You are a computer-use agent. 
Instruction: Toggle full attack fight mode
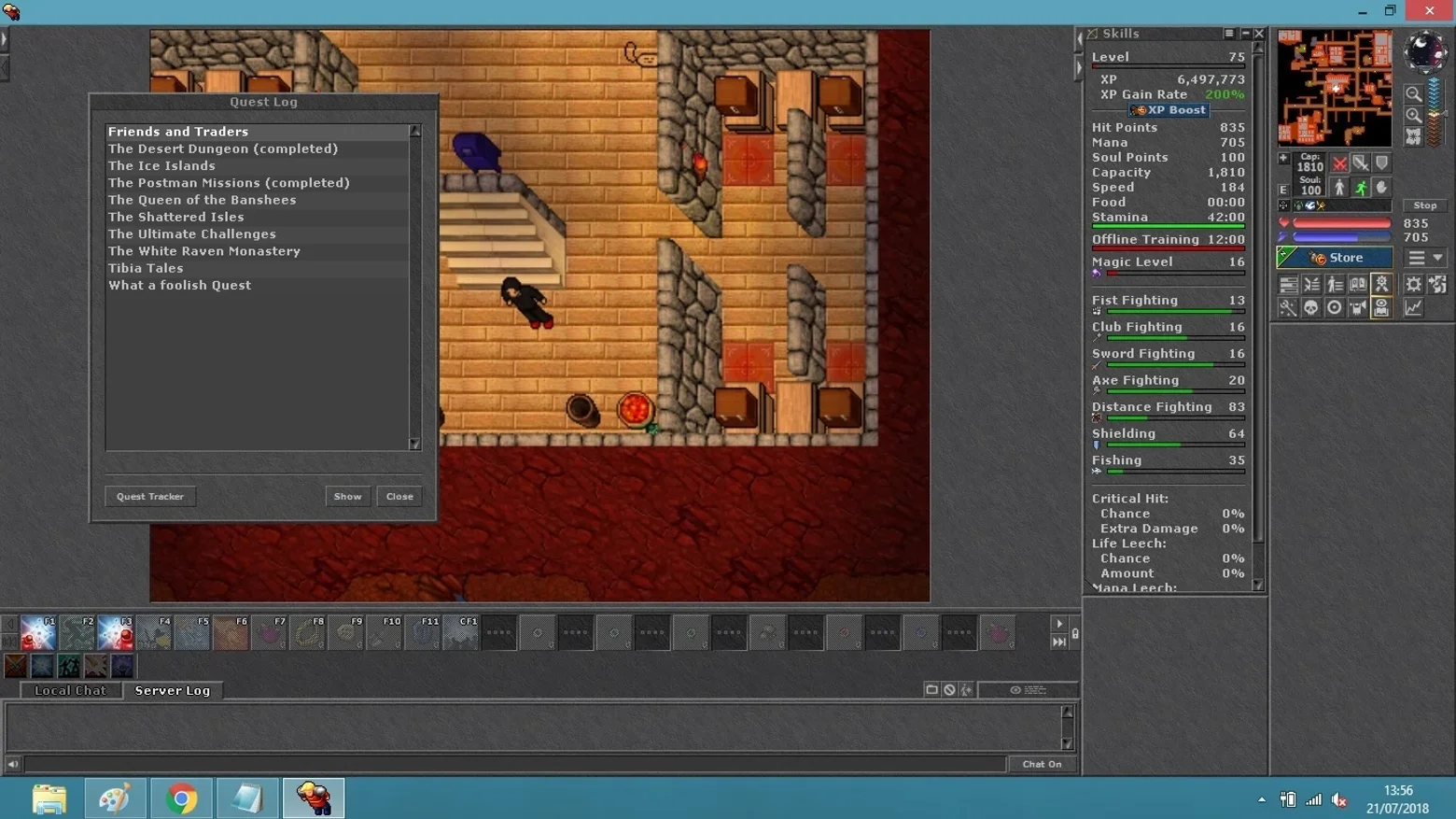point(1339,163)
